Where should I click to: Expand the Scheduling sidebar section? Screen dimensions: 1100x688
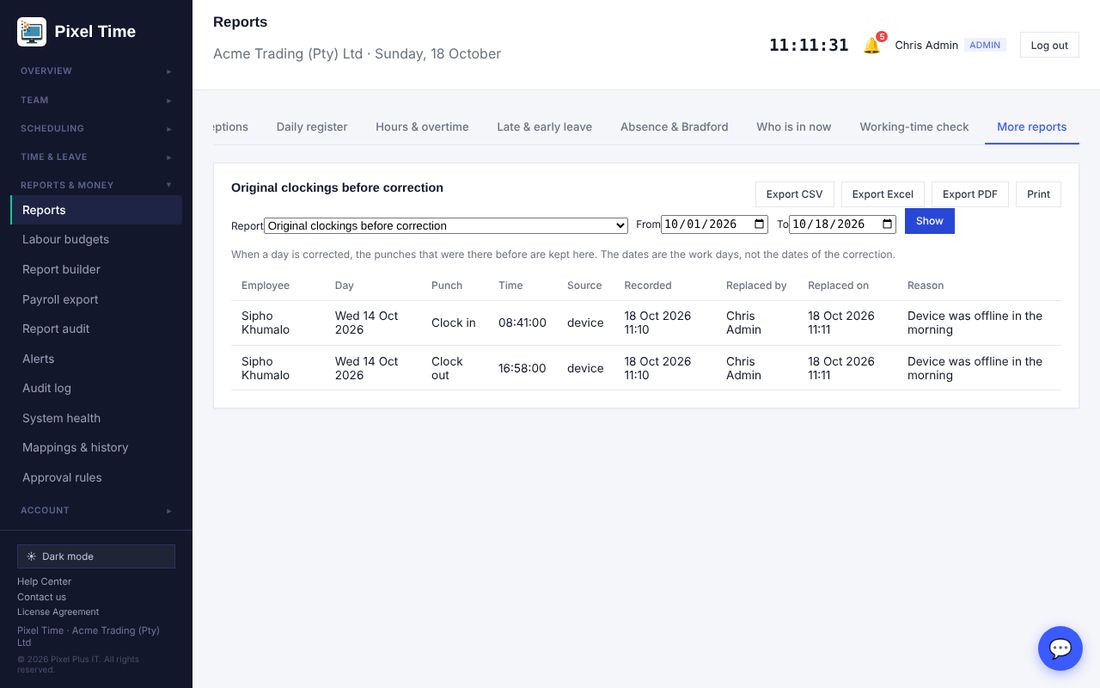96,128
